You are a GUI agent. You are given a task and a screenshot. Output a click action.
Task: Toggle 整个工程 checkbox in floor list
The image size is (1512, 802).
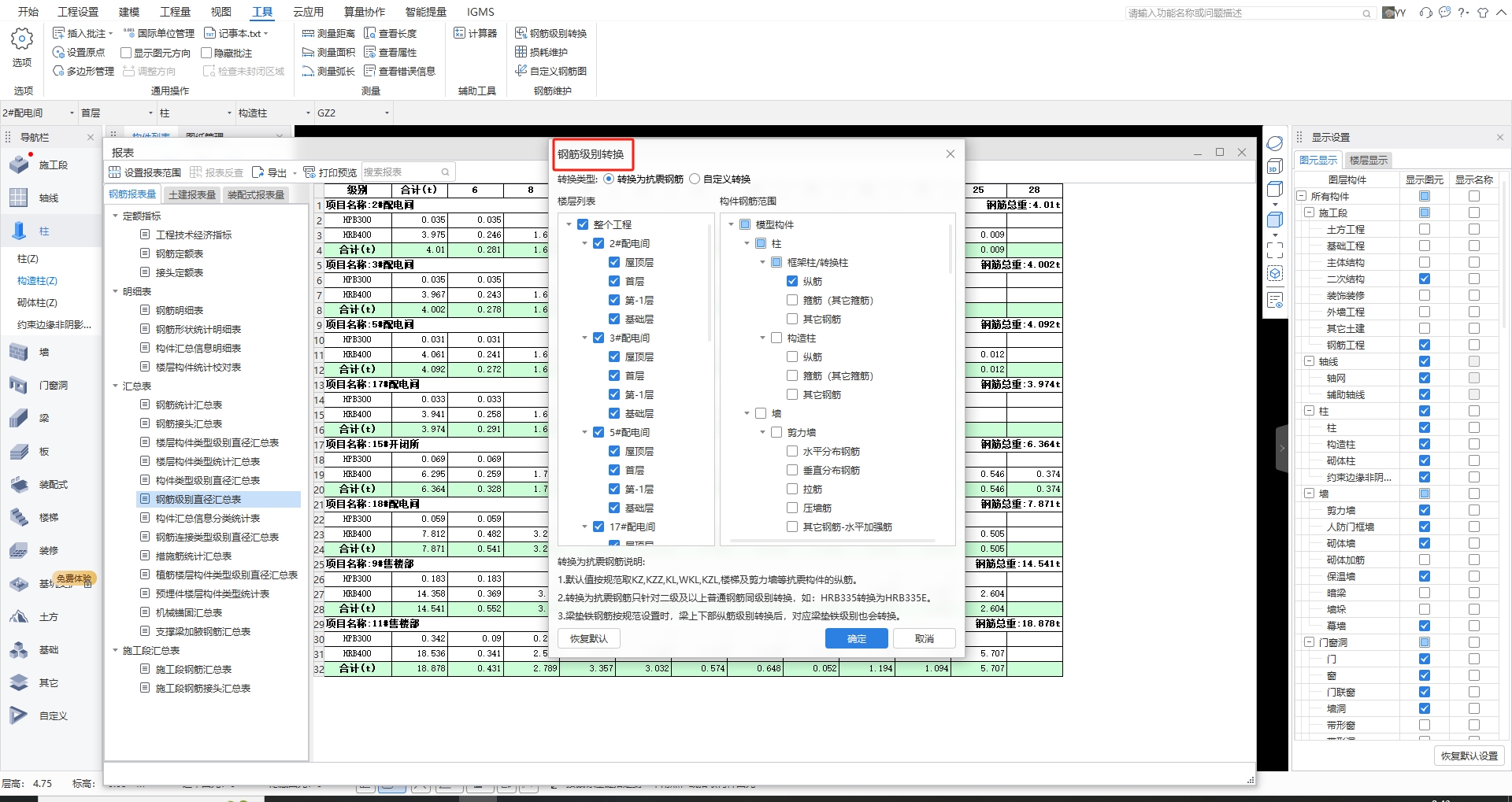click(x=583, y=224)
